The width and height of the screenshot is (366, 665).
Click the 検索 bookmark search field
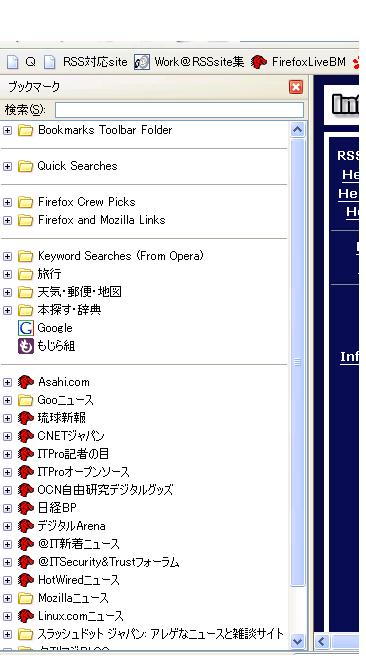[x=179, y=110]
